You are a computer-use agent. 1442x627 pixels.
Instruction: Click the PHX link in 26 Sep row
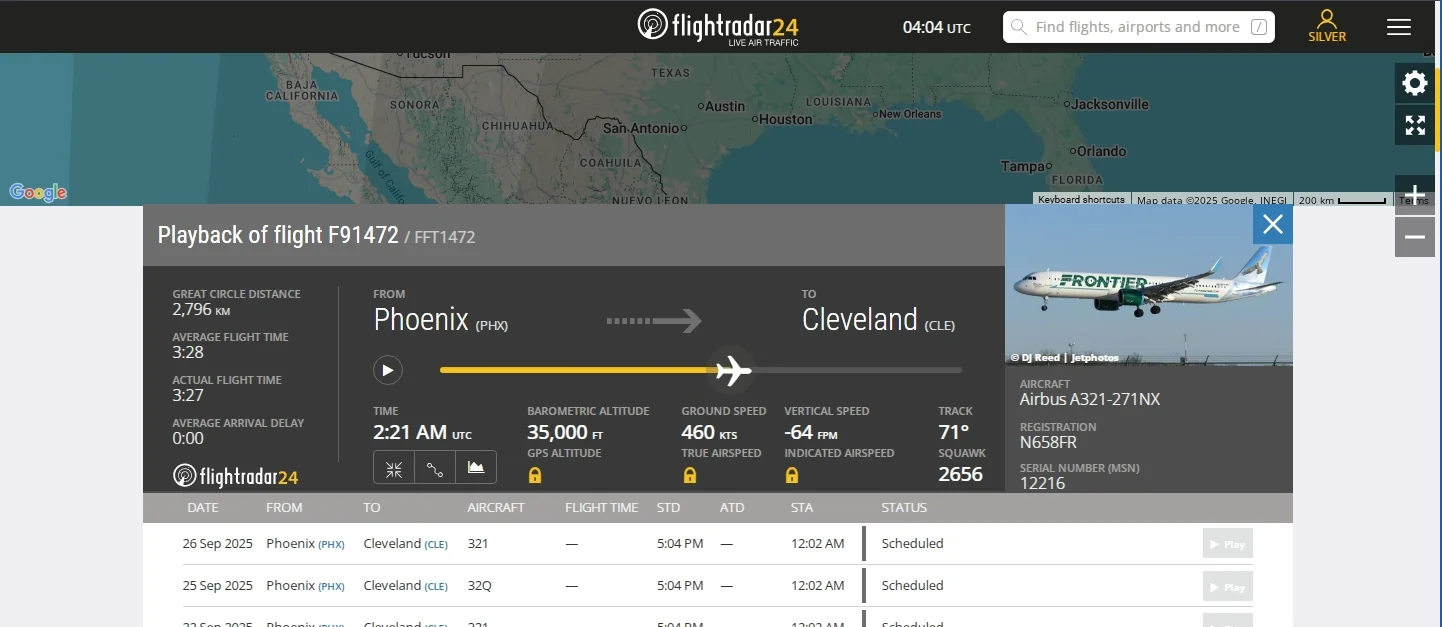tap(331, 544)
